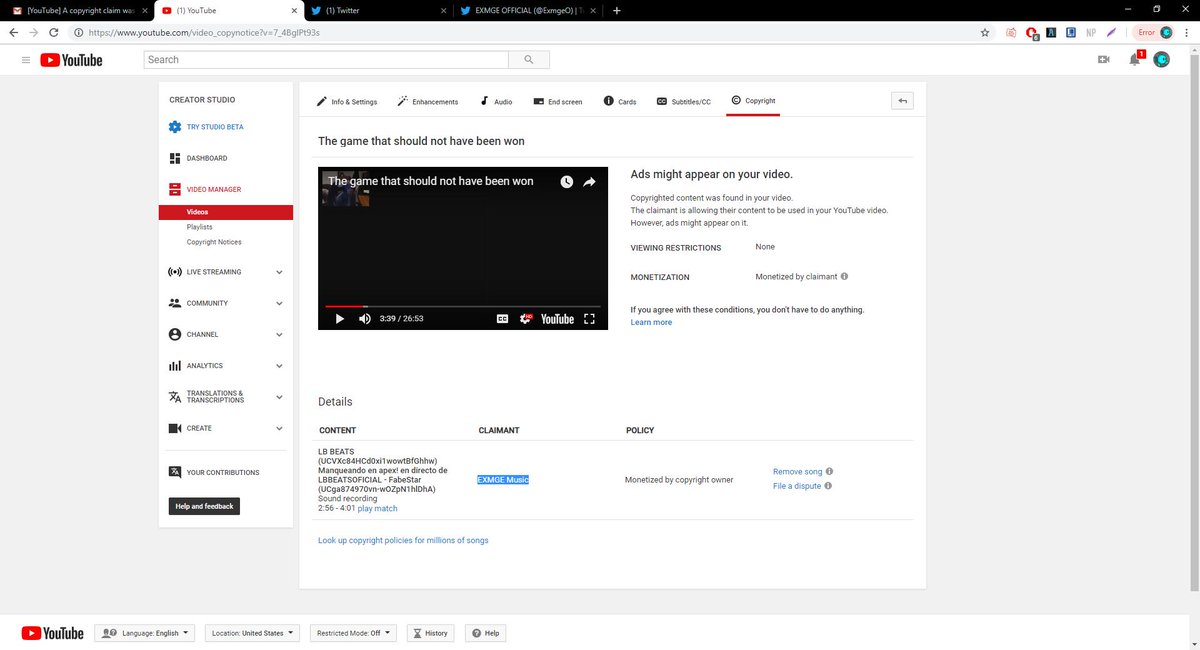Open the YouTube hamburger guide menu
The width and height of the screenshot is (1200, 650).
point(26,60)
